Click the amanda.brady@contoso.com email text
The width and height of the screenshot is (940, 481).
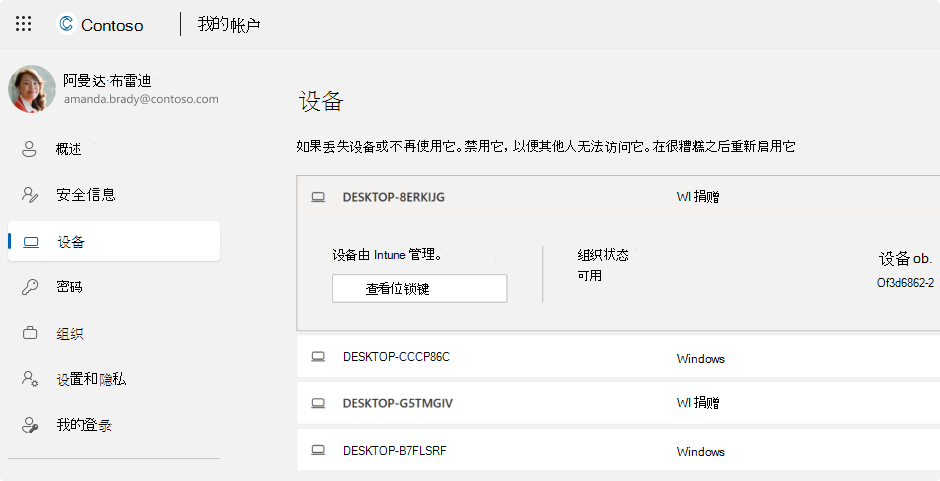141,99
